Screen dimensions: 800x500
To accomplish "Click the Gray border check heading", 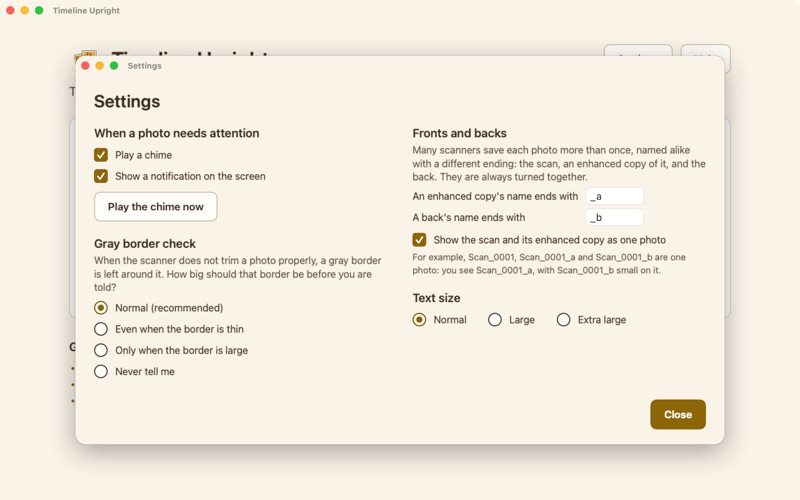I will 145,244.
